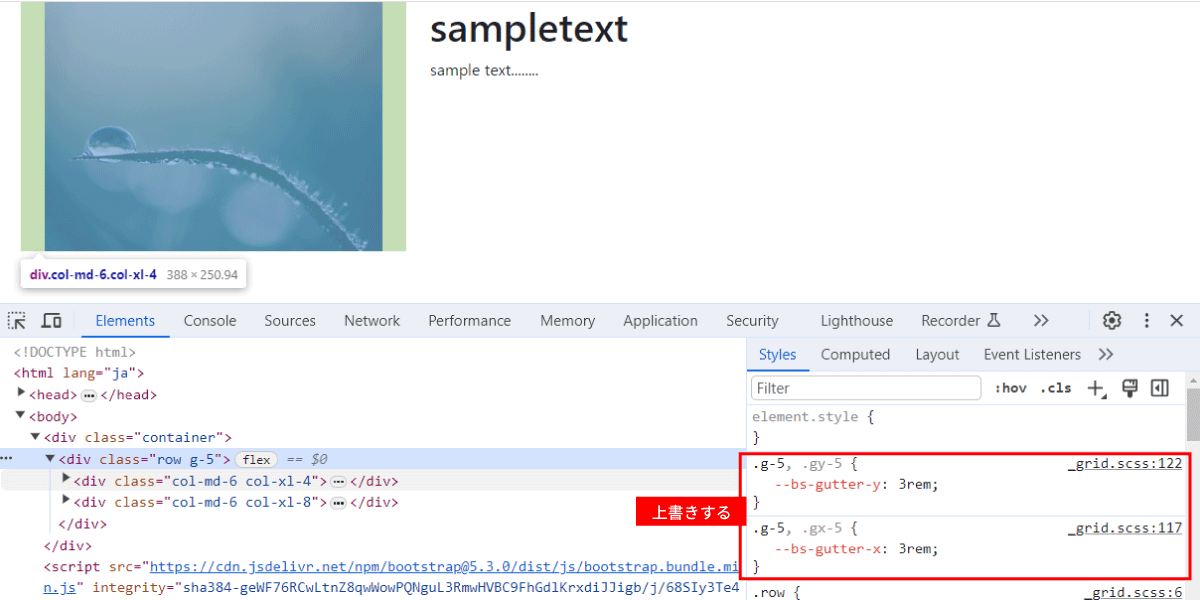The width and height of the screenshot is (1200, 600).
Task: Toggle the :hov element state panel
Action: [1010, 388]
